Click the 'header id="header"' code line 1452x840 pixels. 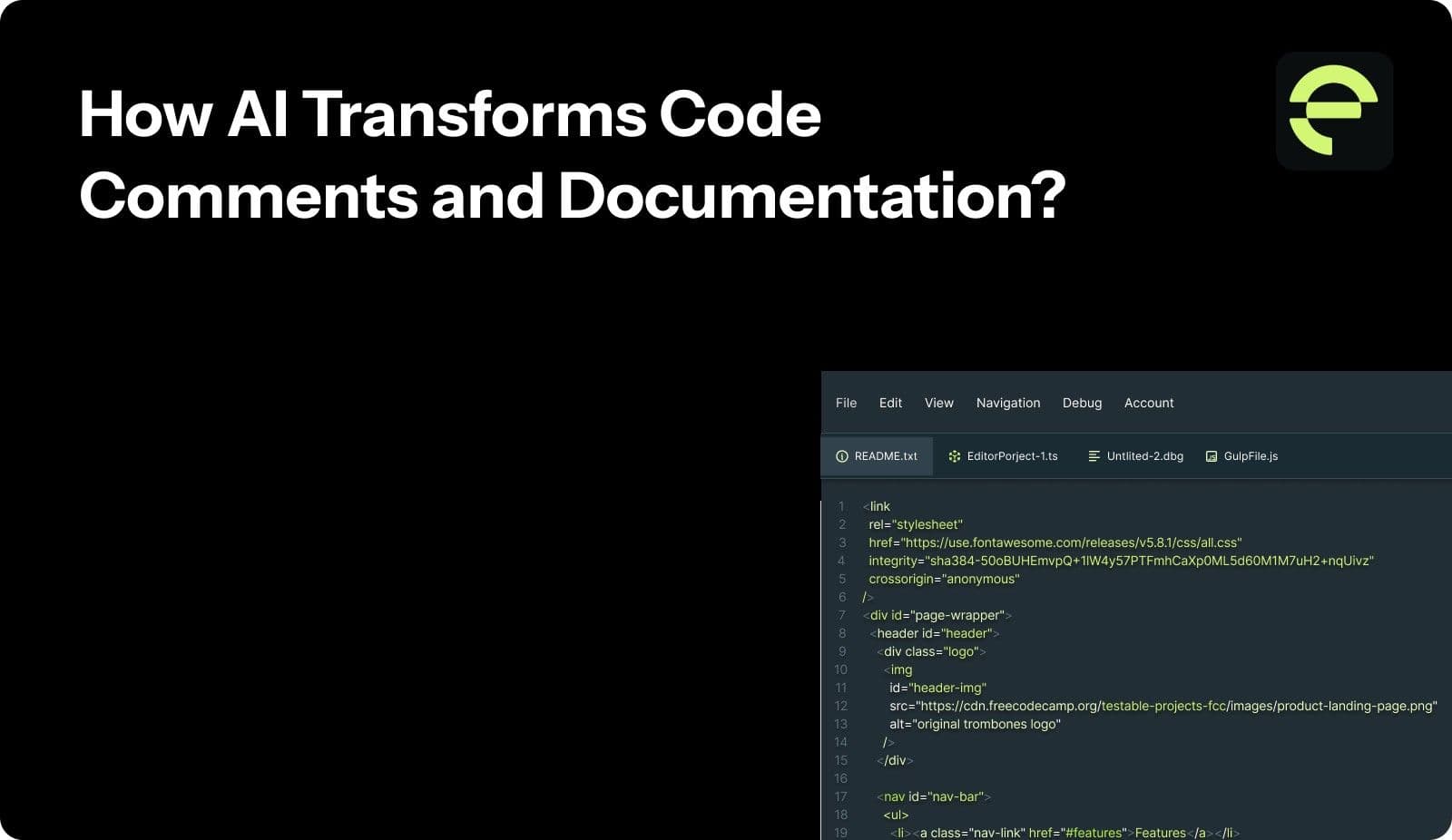click(x=935, y=633)
